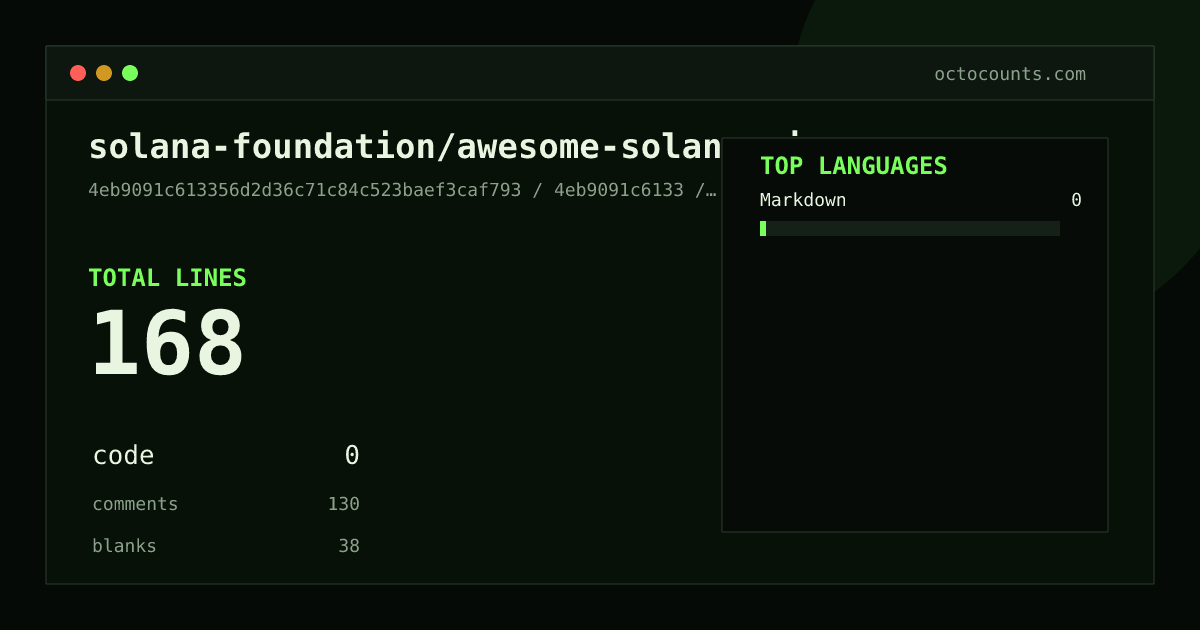Click the Markdown count value 0
The image size is (1200, 630).
[1076, 200]
